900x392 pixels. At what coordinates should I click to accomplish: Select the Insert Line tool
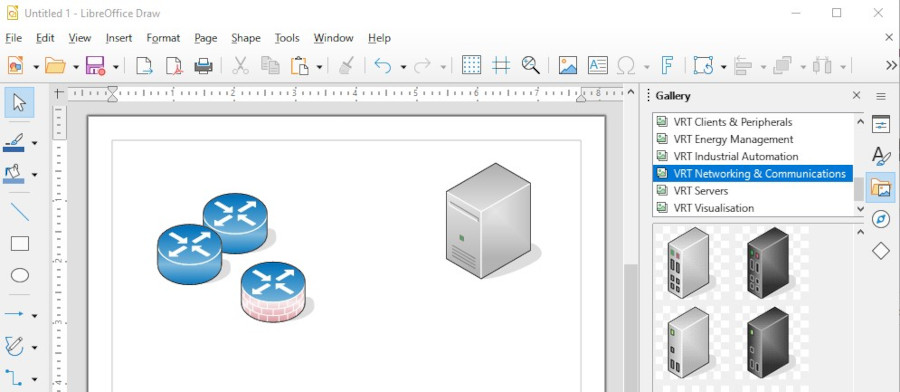[20, 212]
